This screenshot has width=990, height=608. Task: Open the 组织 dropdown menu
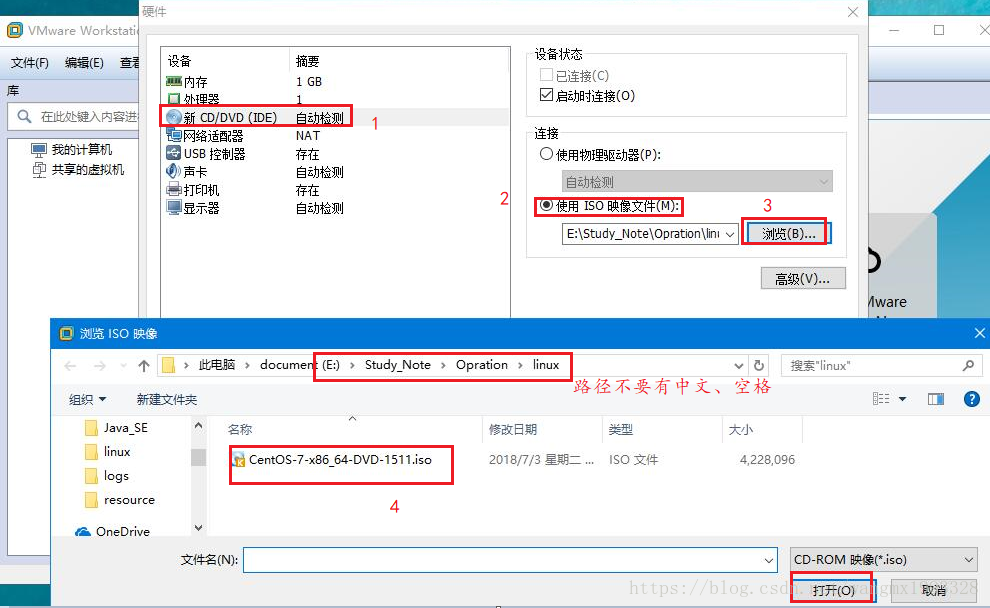[87, 399]
